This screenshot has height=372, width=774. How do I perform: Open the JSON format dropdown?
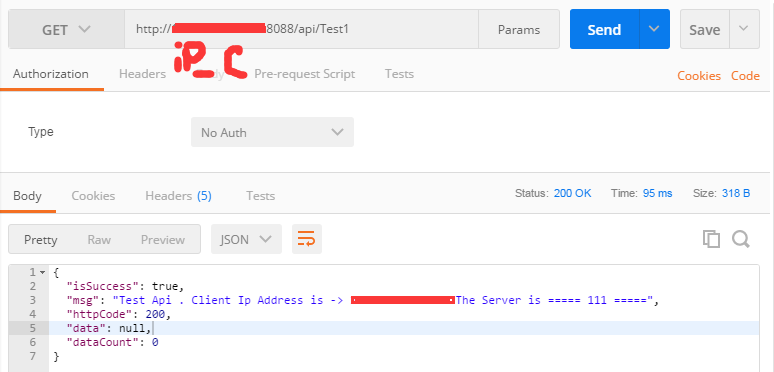(x=246, y=239)
